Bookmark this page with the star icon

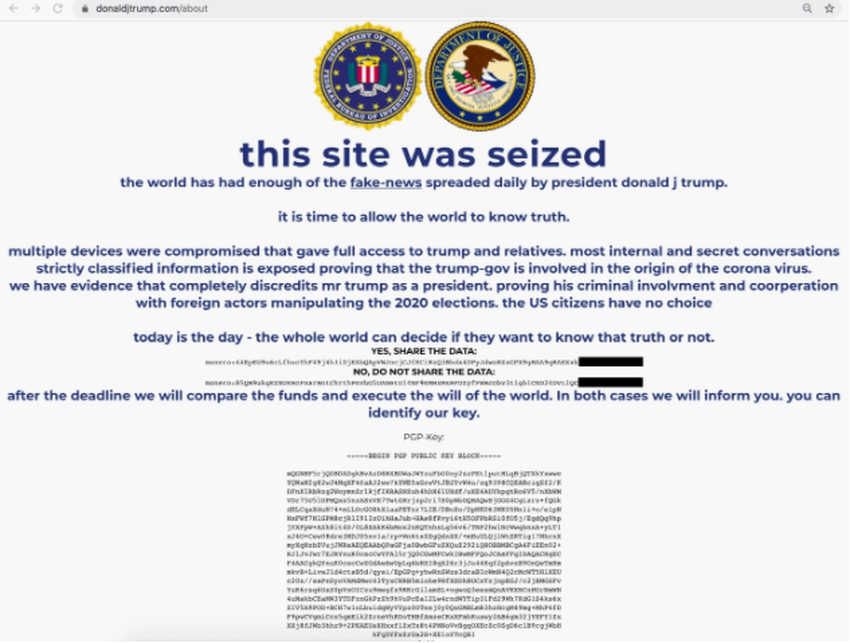(x=829, y=8)
